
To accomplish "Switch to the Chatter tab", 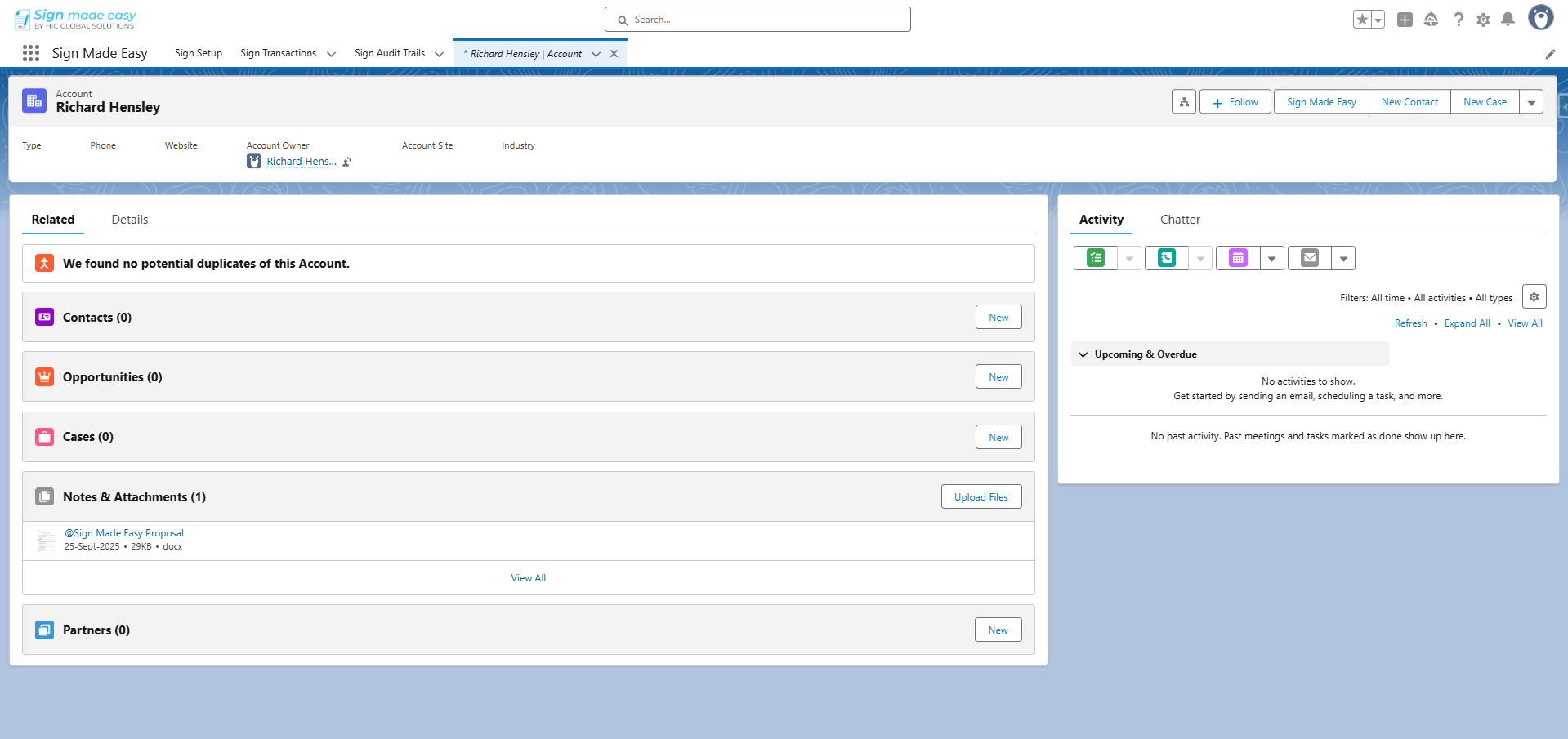I will click(x=1180, y=220).
